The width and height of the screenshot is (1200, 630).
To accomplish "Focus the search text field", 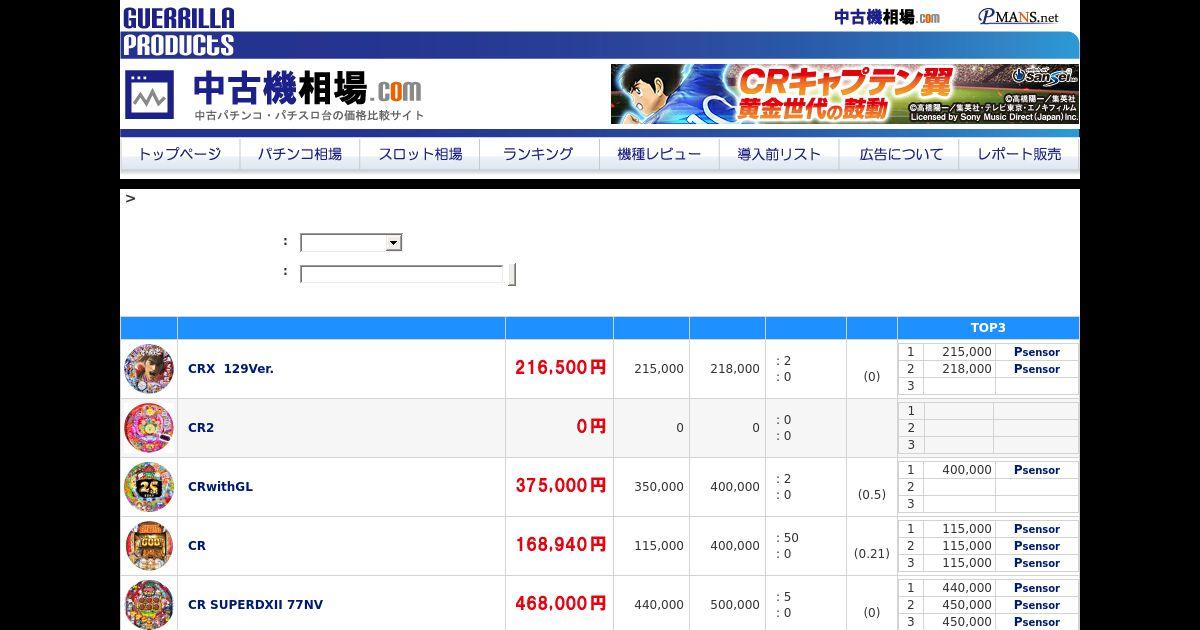I will point(402,274).
